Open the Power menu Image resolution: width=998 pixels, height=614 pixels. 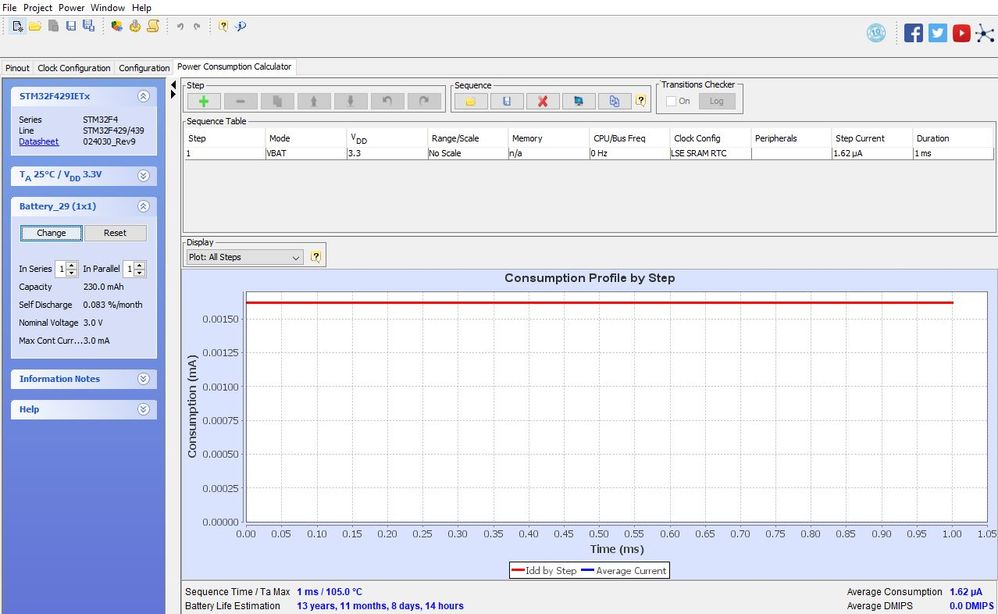click(71, 8)
